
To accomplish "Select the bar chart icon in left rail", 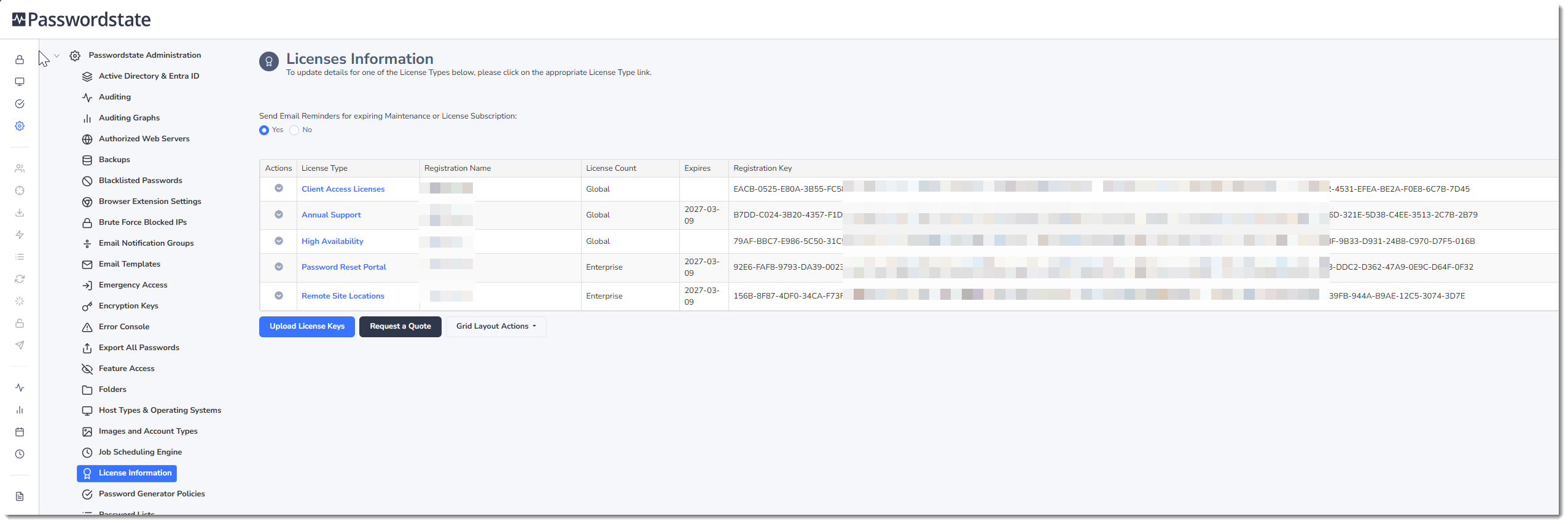I will (x=20, y=410).
